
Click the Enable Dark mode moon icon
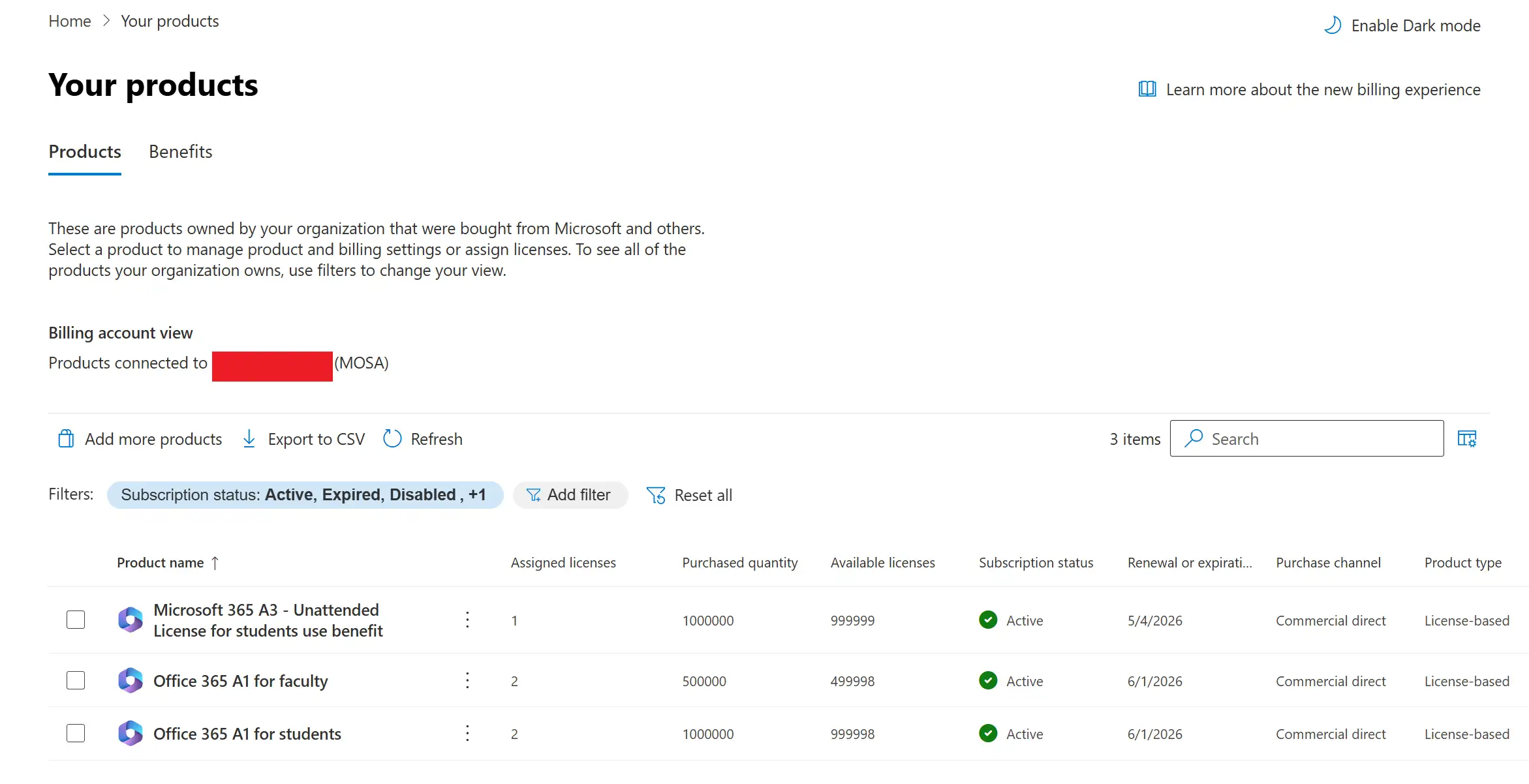1333,25
